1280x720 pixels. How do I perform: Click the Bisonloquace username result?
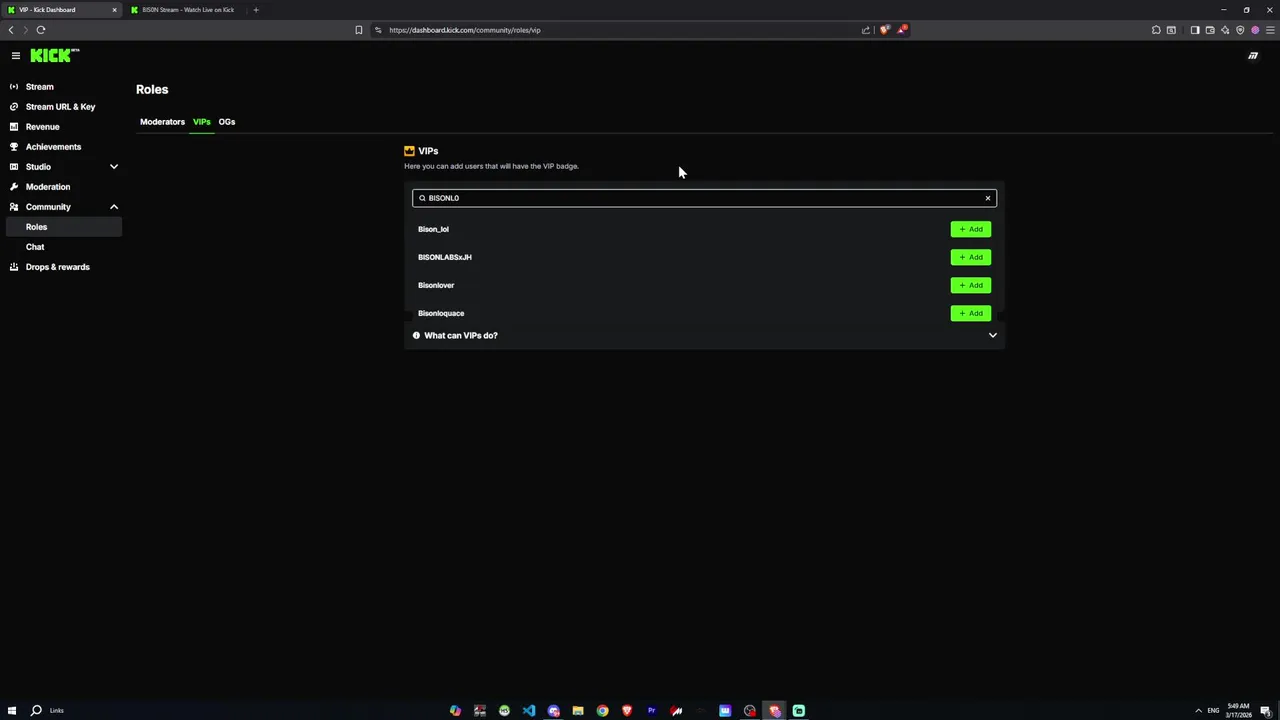point(441,313)
